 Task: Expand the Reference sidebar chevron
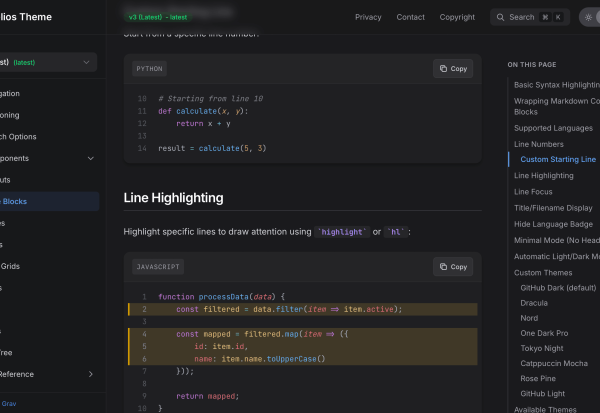[x=91, y=374]
